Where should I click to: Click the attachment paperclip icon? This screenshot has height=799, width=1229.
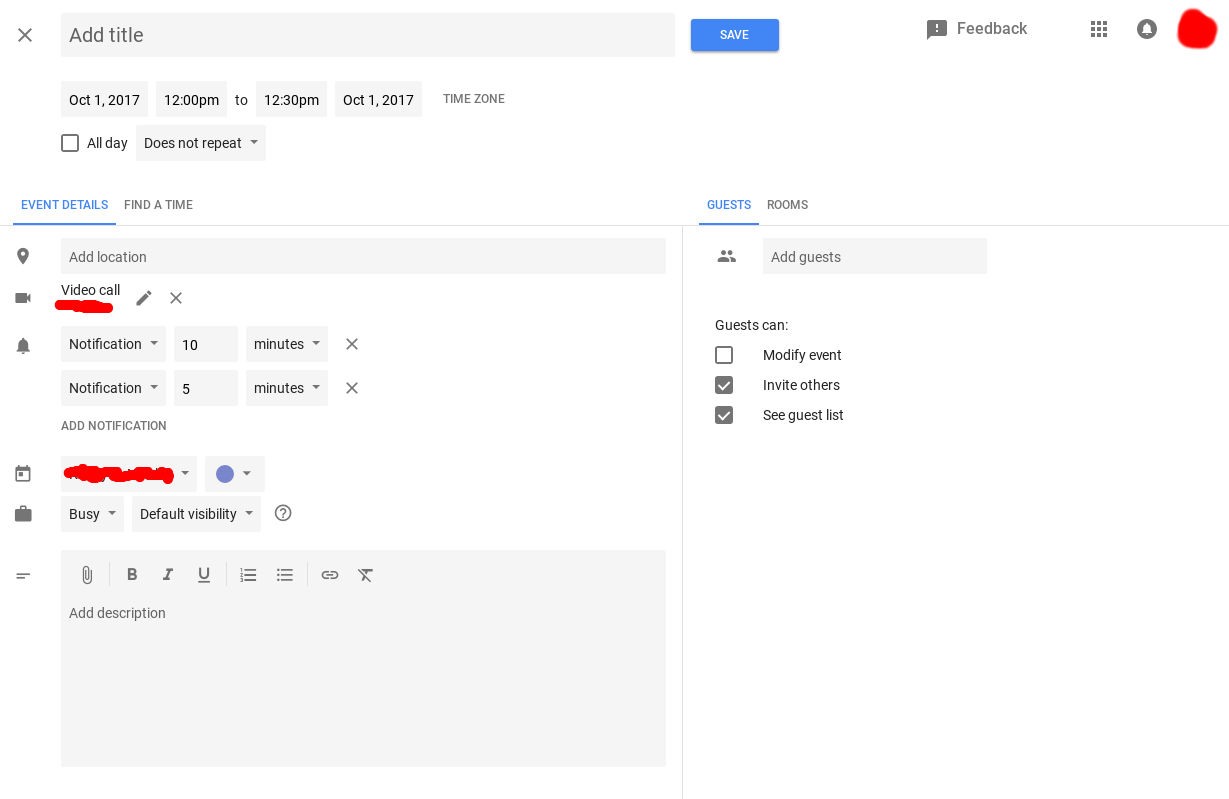[x=87, y=575]
